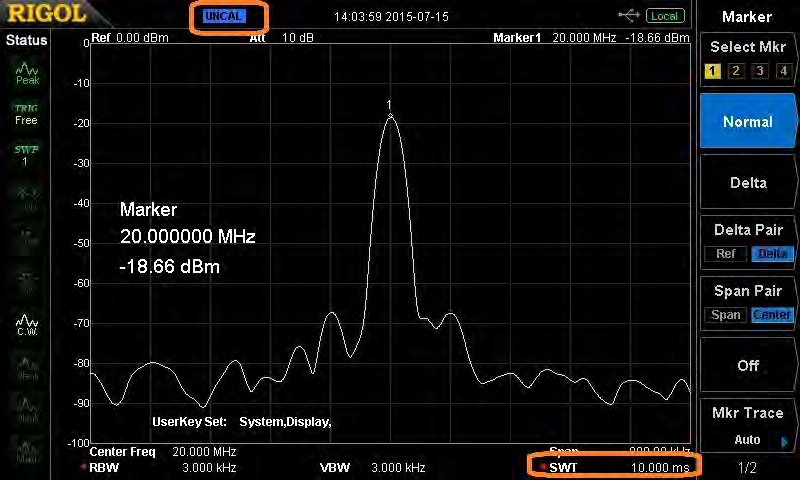The image size is (800, 480).
Task: Click the Marker1 20.000 MHz readout
Action: 555,37
